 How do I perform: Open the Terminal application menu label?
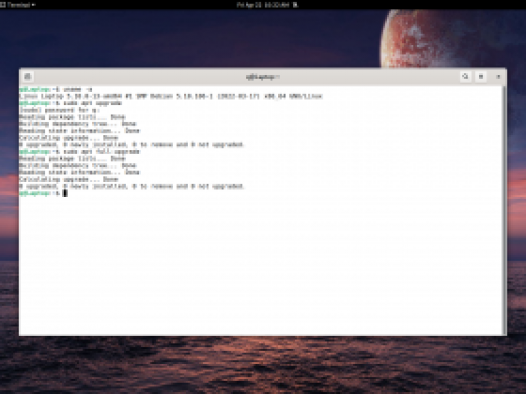click(x=18, y=5)
